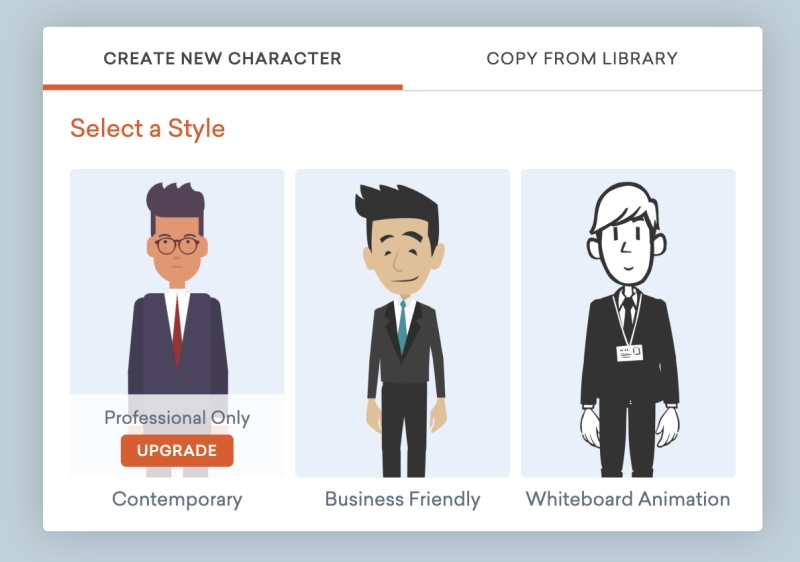The image size is (800, 562).
Task: Click the Select a Style heading
Action: click(x=147, y=128)
